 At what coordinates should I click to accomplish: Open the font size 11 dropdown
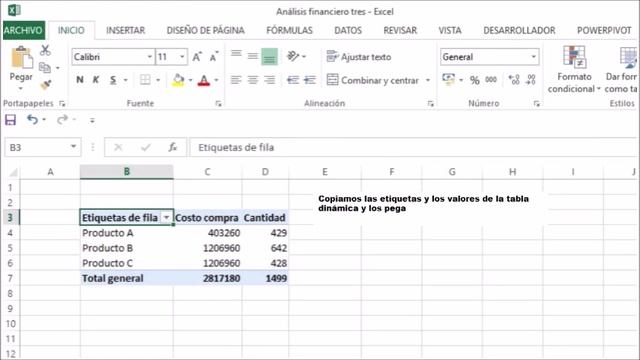182,57
